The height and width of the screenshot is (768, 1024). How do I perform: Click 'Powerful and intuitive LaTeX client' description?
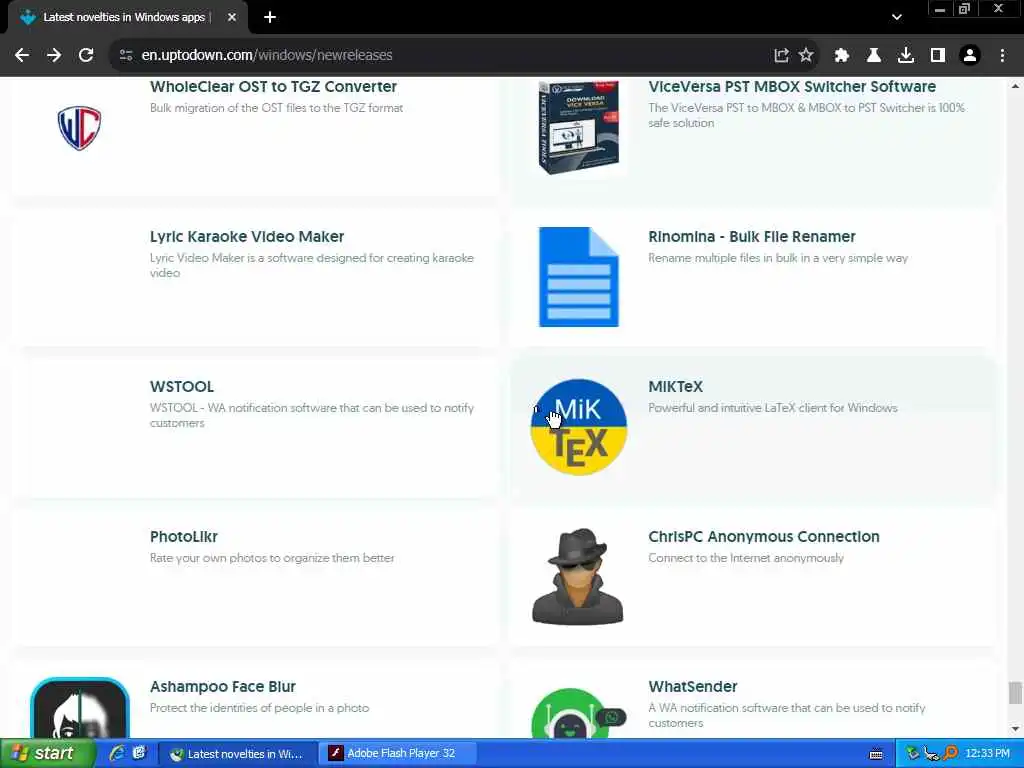pyautogui.click(x=773, y=408)
